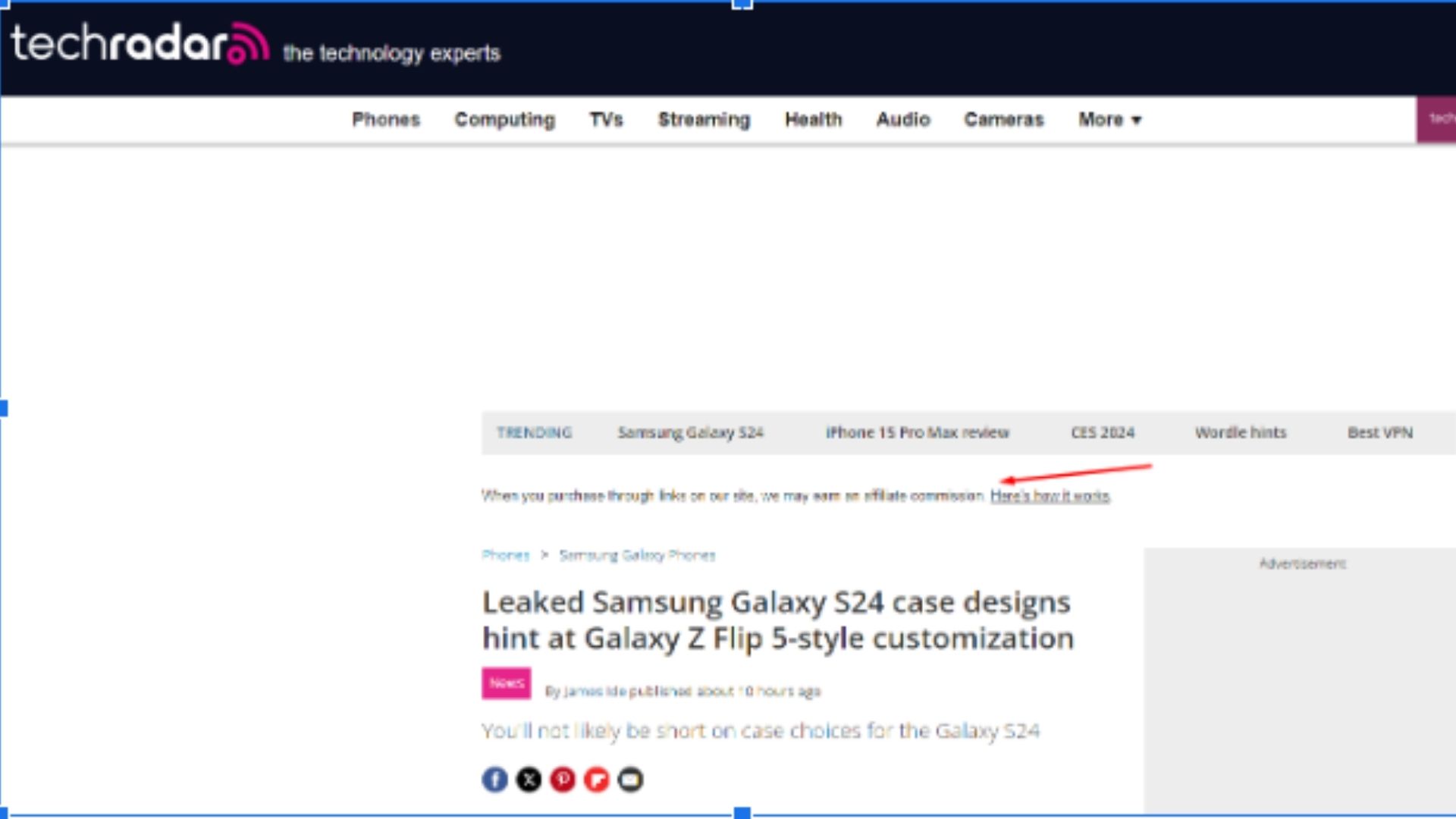This screenshot has width=1456, height=819.
Task: Share article on Flipboard icon
Action: click(597, 780)
